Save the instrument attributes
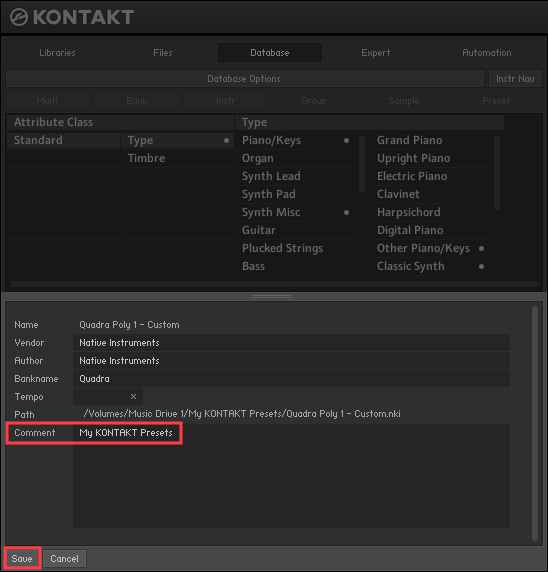The image size is (548, 572). pos(22,559)
